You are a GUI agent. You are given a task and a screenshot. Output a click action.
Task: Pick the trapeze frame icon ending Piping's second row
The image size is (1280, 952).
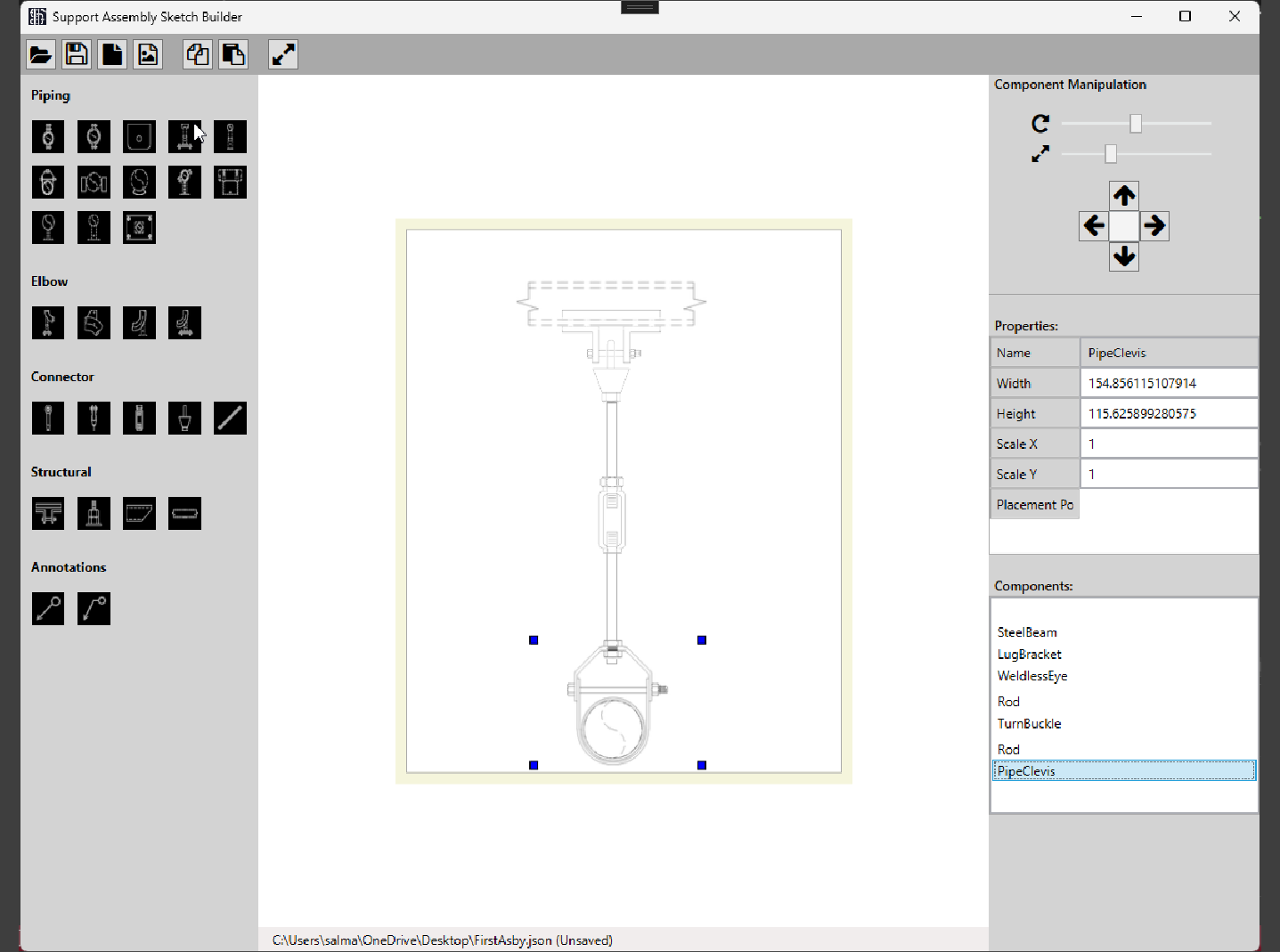(230, 183)
